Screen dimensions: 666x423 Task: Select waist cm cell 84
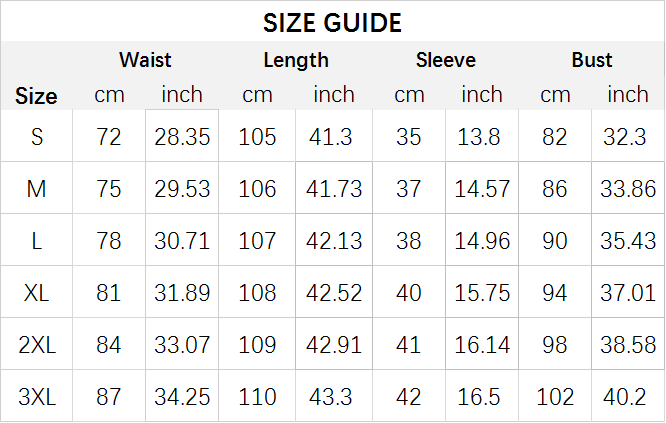[109, 345]
